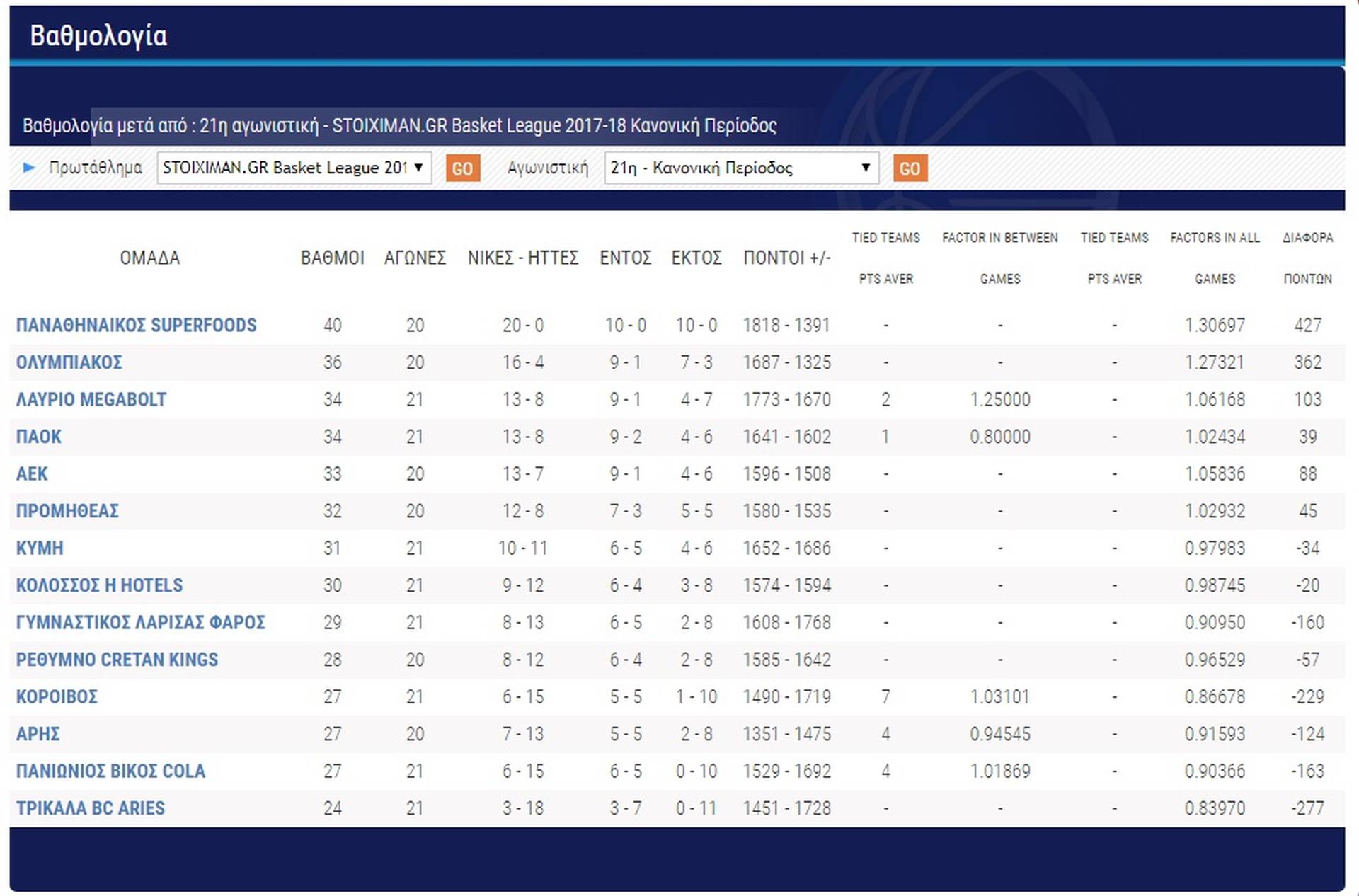Select Panathinaikos record 20 - 0
The image size is (1359, 896).
(x=523, y=326)
